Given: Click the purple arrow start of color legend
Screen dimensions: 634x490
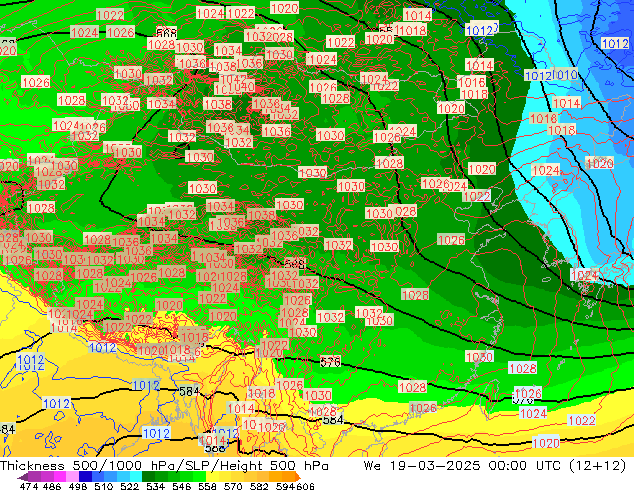Looking at the screenshot, I should pos(22,477).
